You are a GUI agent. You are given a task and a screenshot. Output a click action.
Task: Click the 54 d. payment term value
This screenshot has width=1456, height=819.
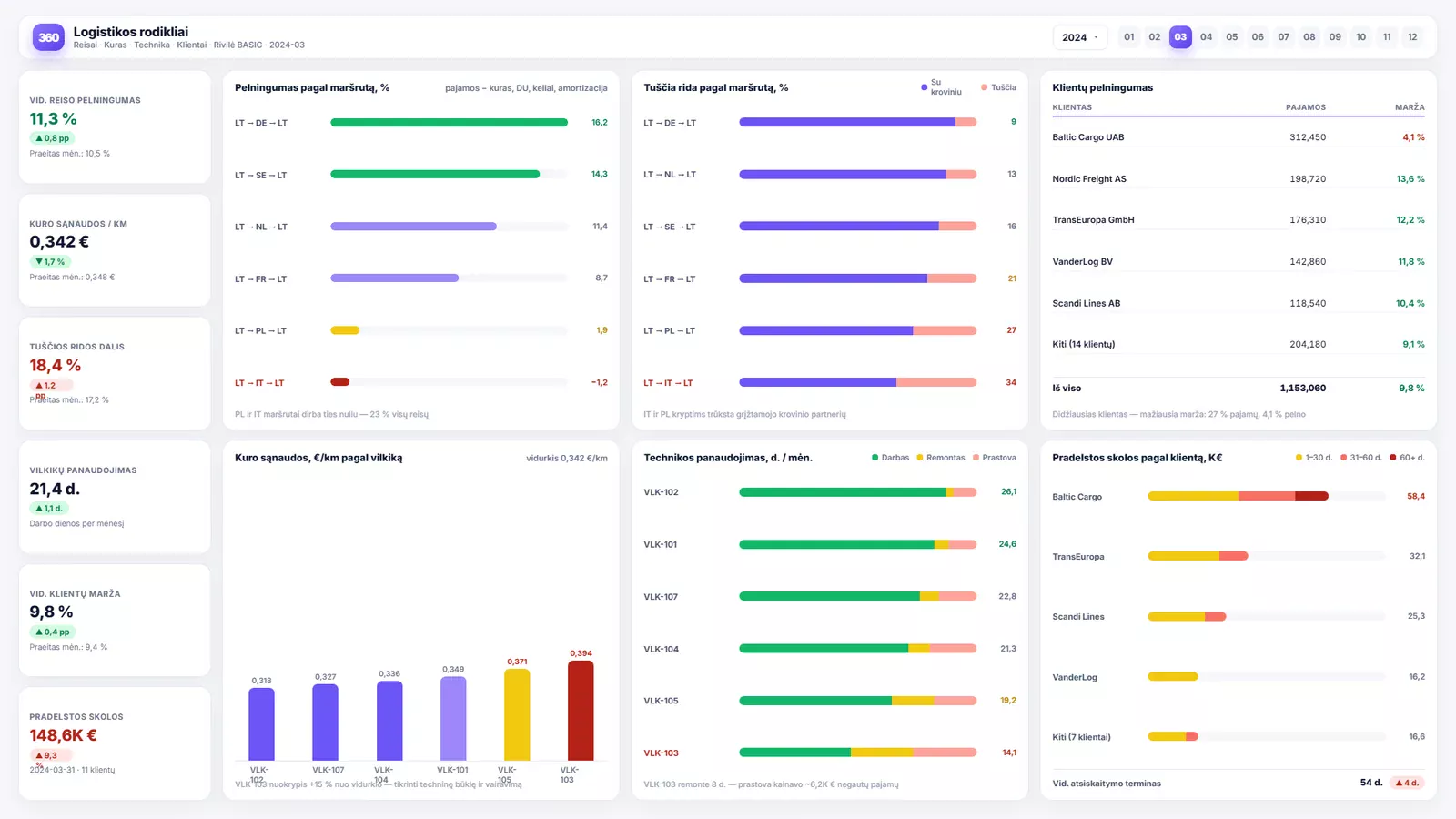(x=1371, y=784)
